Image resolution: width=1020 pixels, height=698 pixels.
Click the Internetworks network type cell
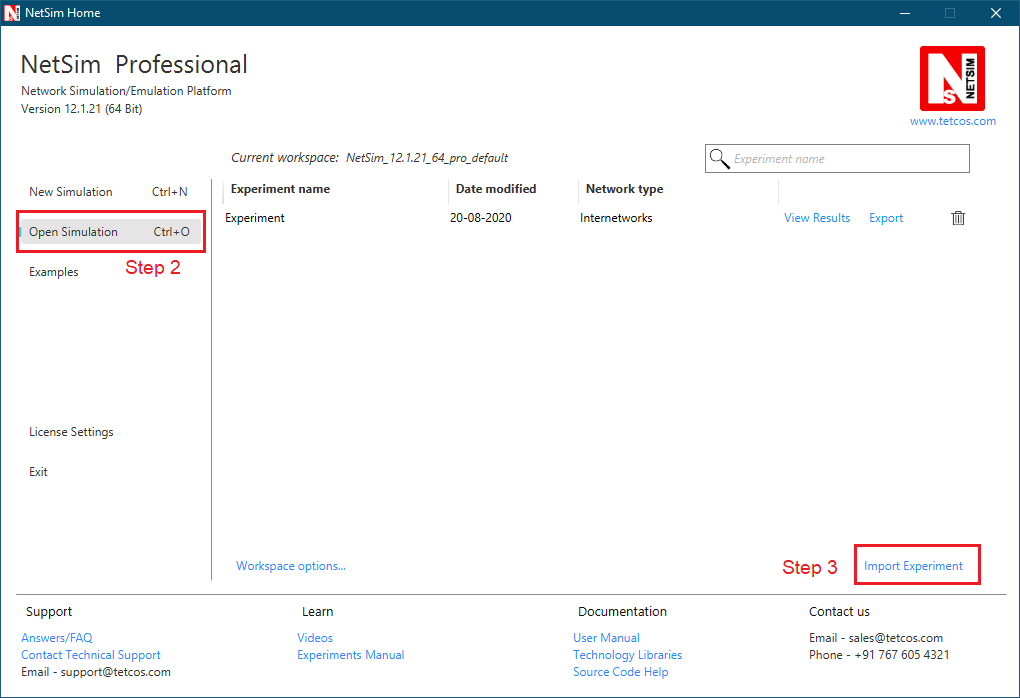616,218
